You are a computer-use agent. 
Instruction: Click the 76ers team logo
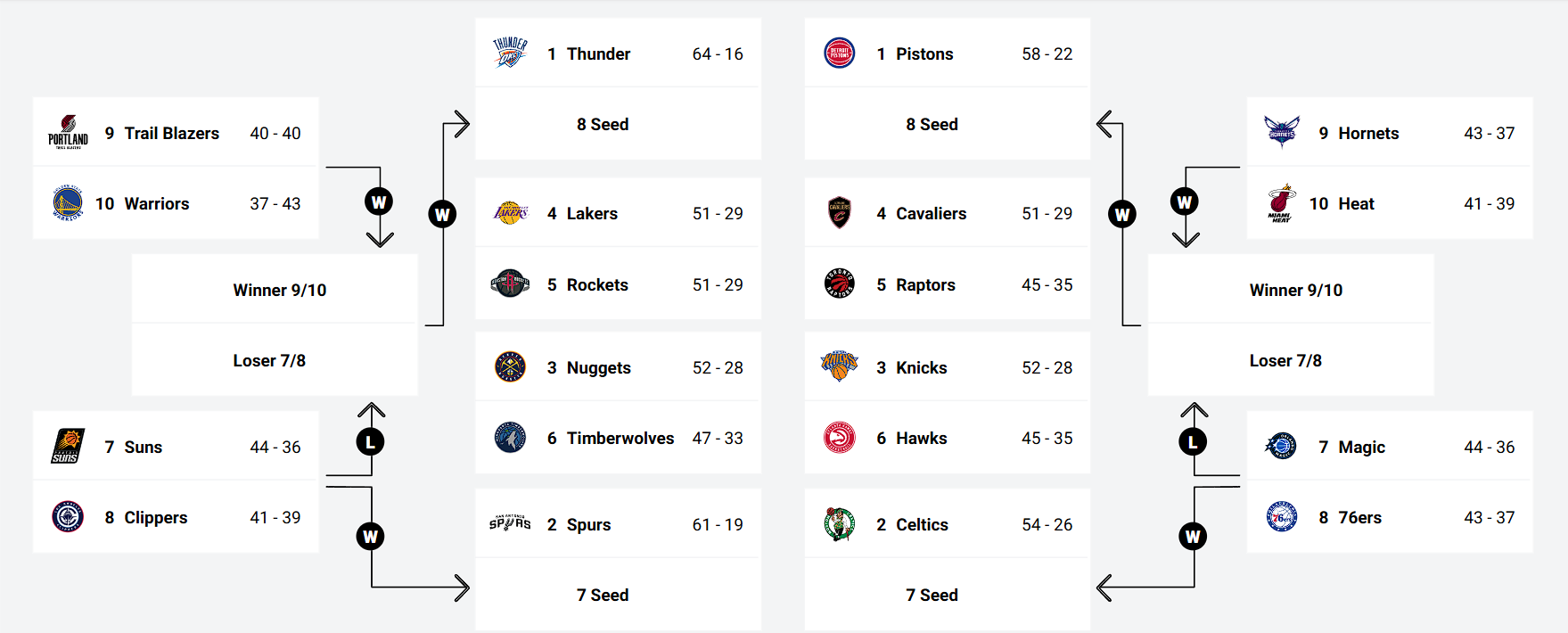click(x=1281, y=517)
